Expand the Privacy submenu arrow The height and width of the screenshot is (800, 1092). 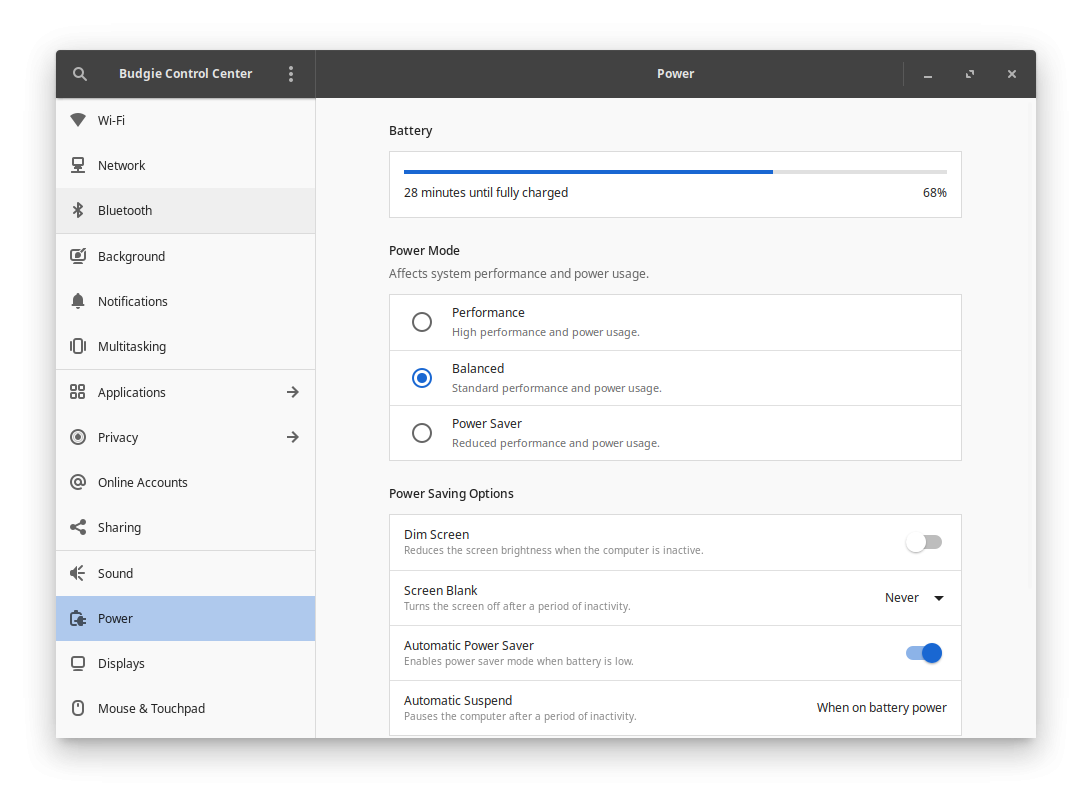292,437
